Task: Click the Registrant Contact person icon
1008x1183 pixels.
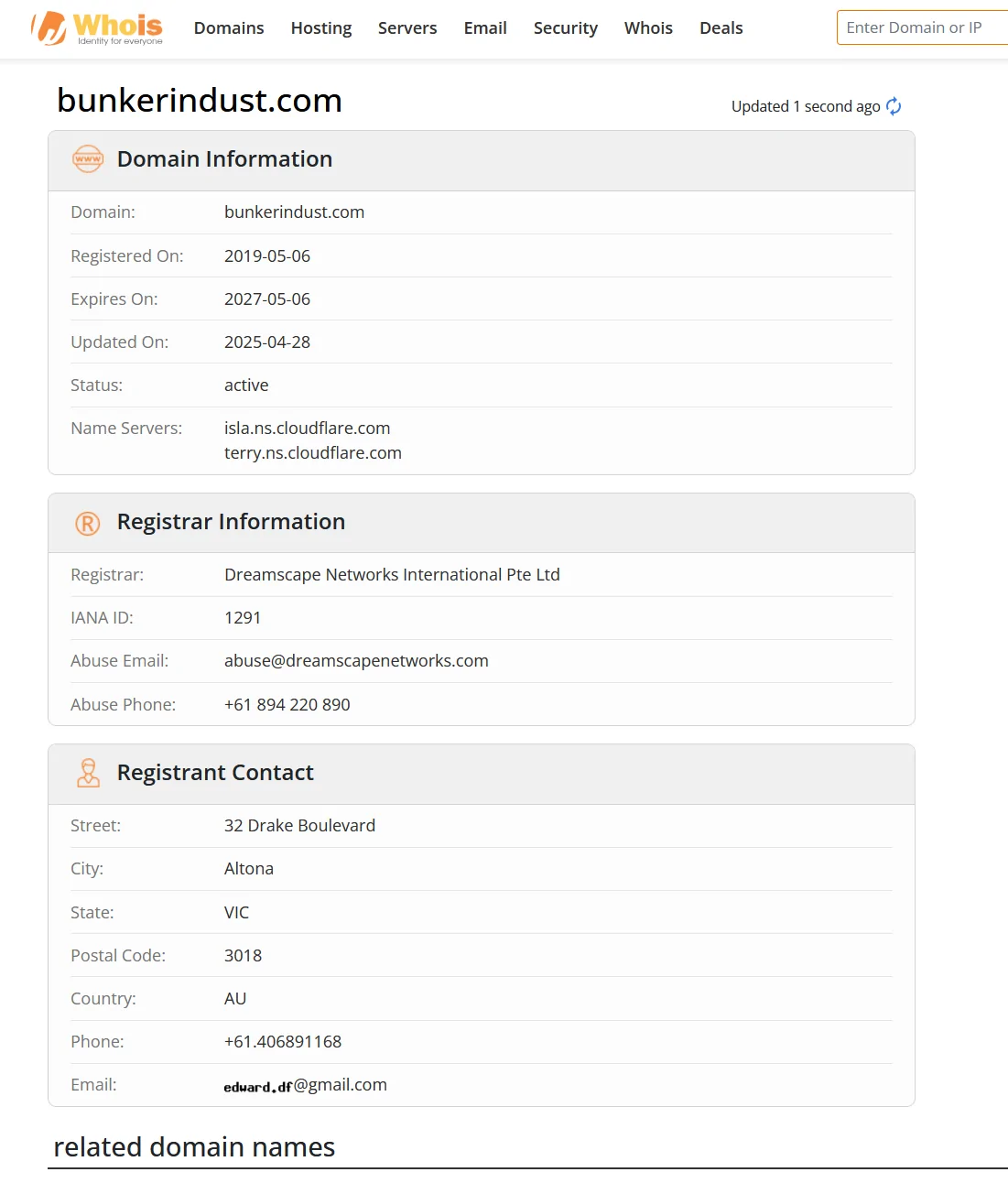Action: [x=88, y=773]
